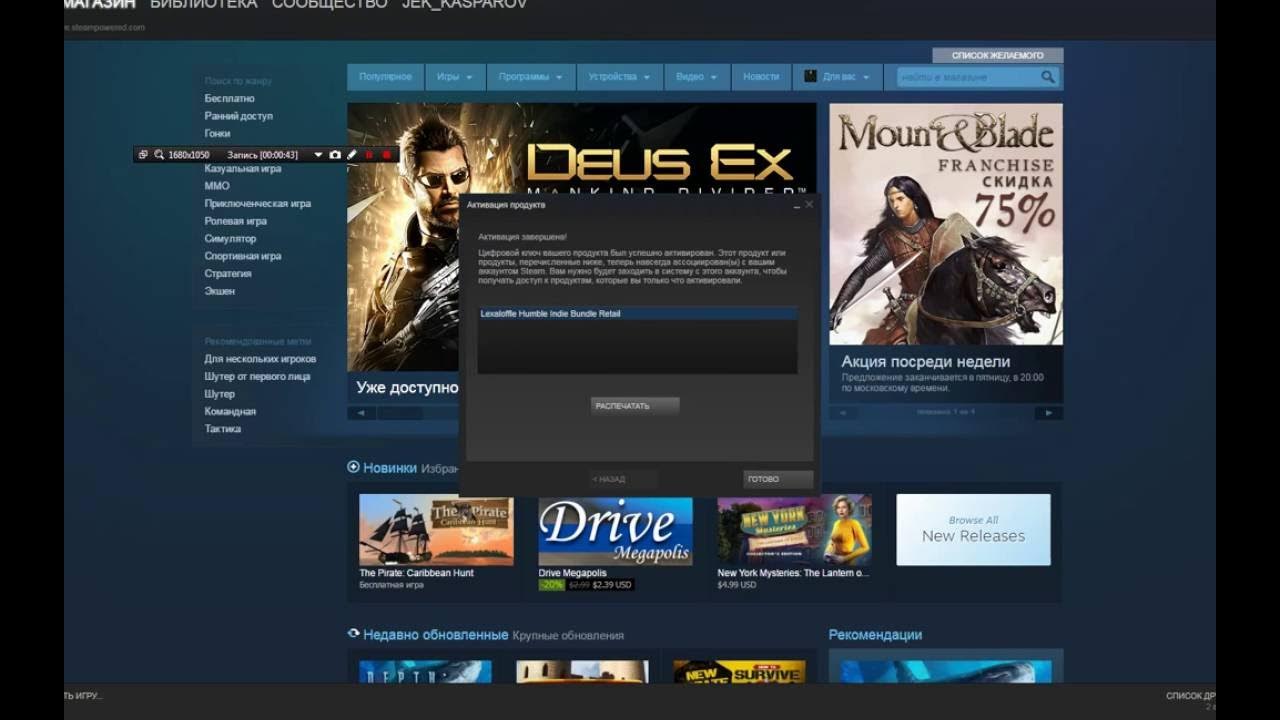The image size is (1280, 720).
Task: Open the Шутер от первого лица tag
Action: [257, 377]
